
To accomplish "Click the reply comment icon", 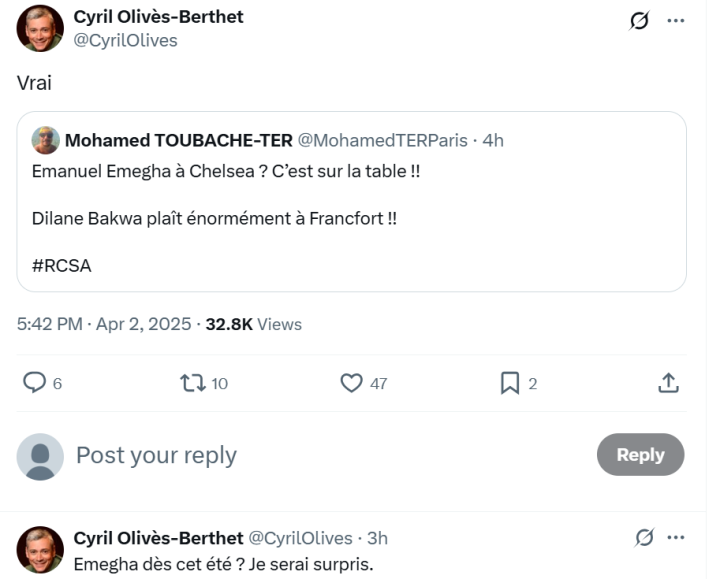I will (x=35, y=383).
